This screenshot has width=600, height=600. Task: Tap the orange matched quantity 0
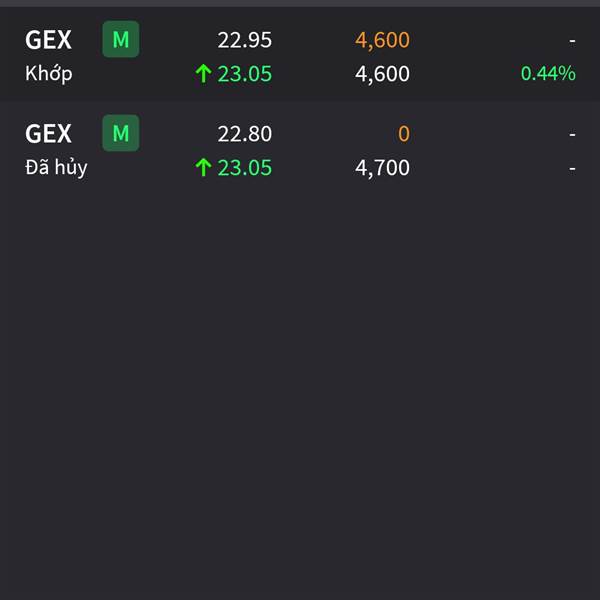[404, 134]
